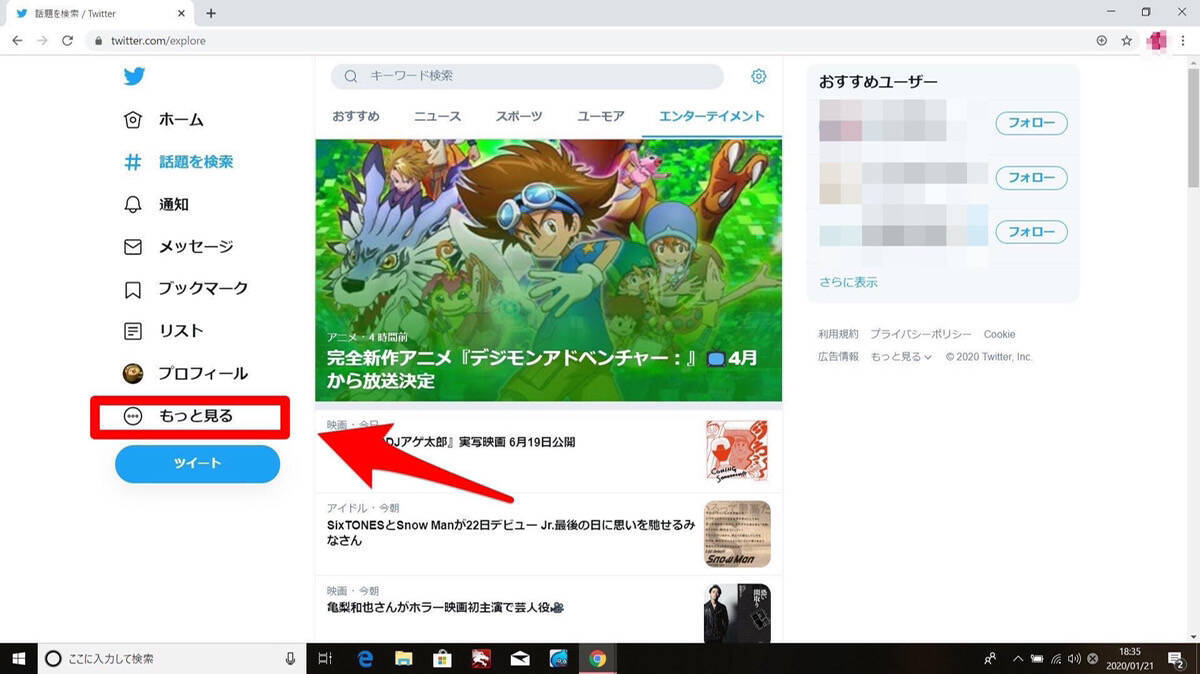Image resolution: width=1200 pixels, height=674 pixels.
Task: Expand もっと見る dropdown in footer
Action: coord(900,357)
